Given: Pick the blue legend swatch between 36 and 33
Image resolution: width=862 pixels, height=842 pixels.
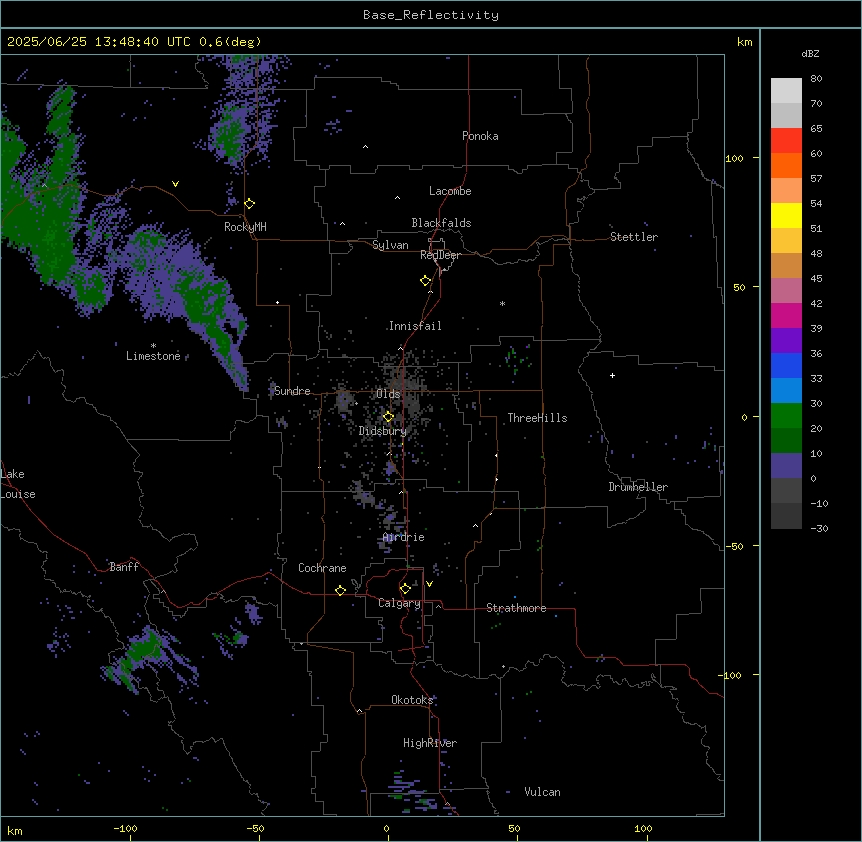Looking at the screenshot, I should pyautogui.click(x=786, y=365).
